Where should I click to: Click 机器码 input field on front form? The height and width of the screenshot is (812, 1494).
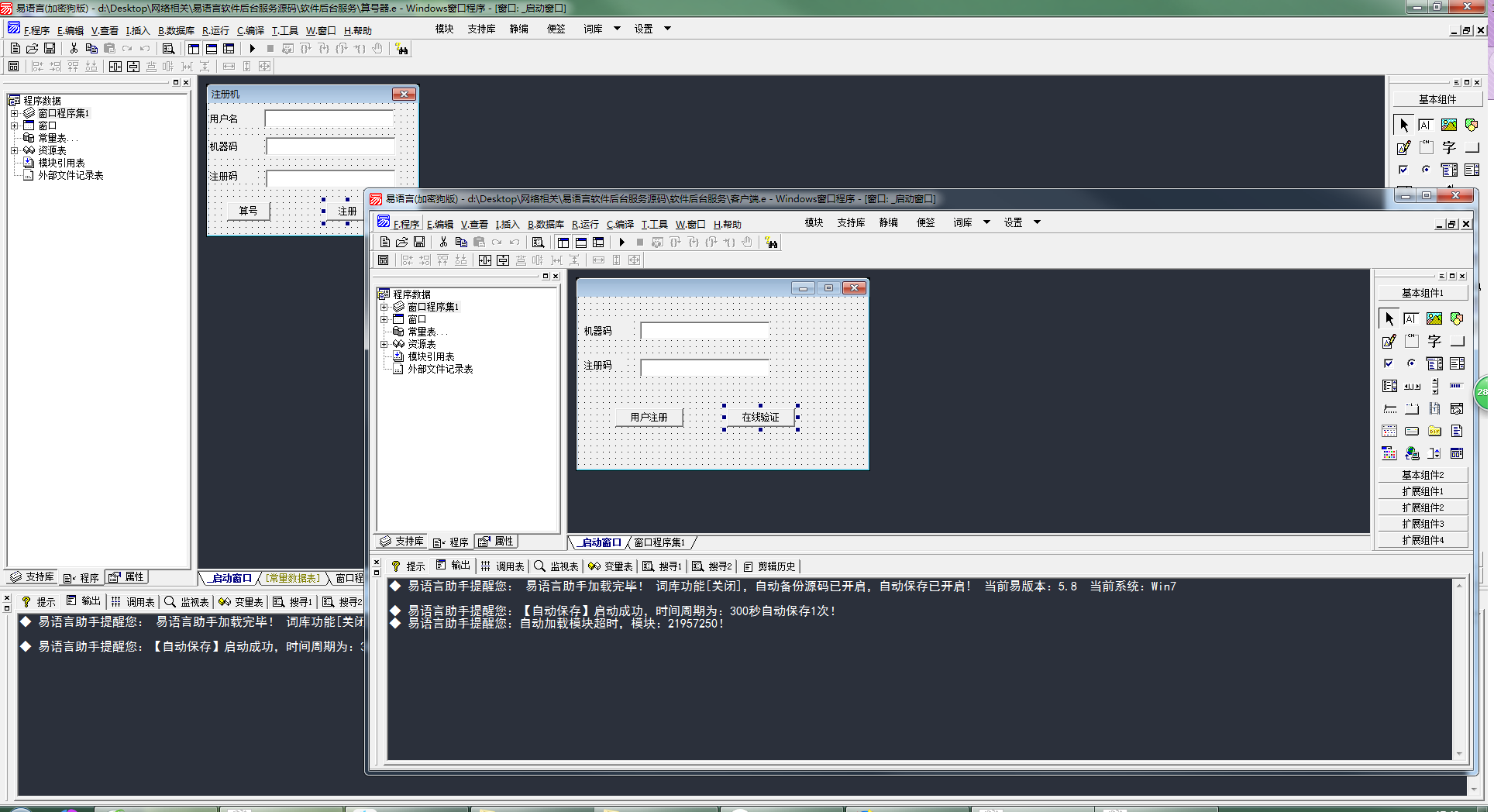(x=704, y=331)
